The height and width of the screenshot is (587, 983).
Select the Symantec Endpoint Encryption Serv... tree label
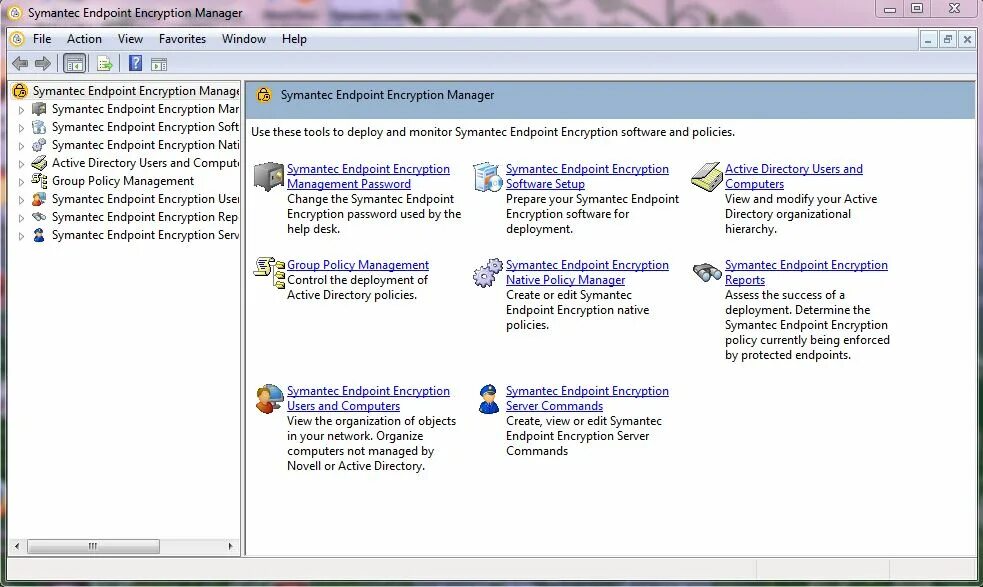(145, 235)
